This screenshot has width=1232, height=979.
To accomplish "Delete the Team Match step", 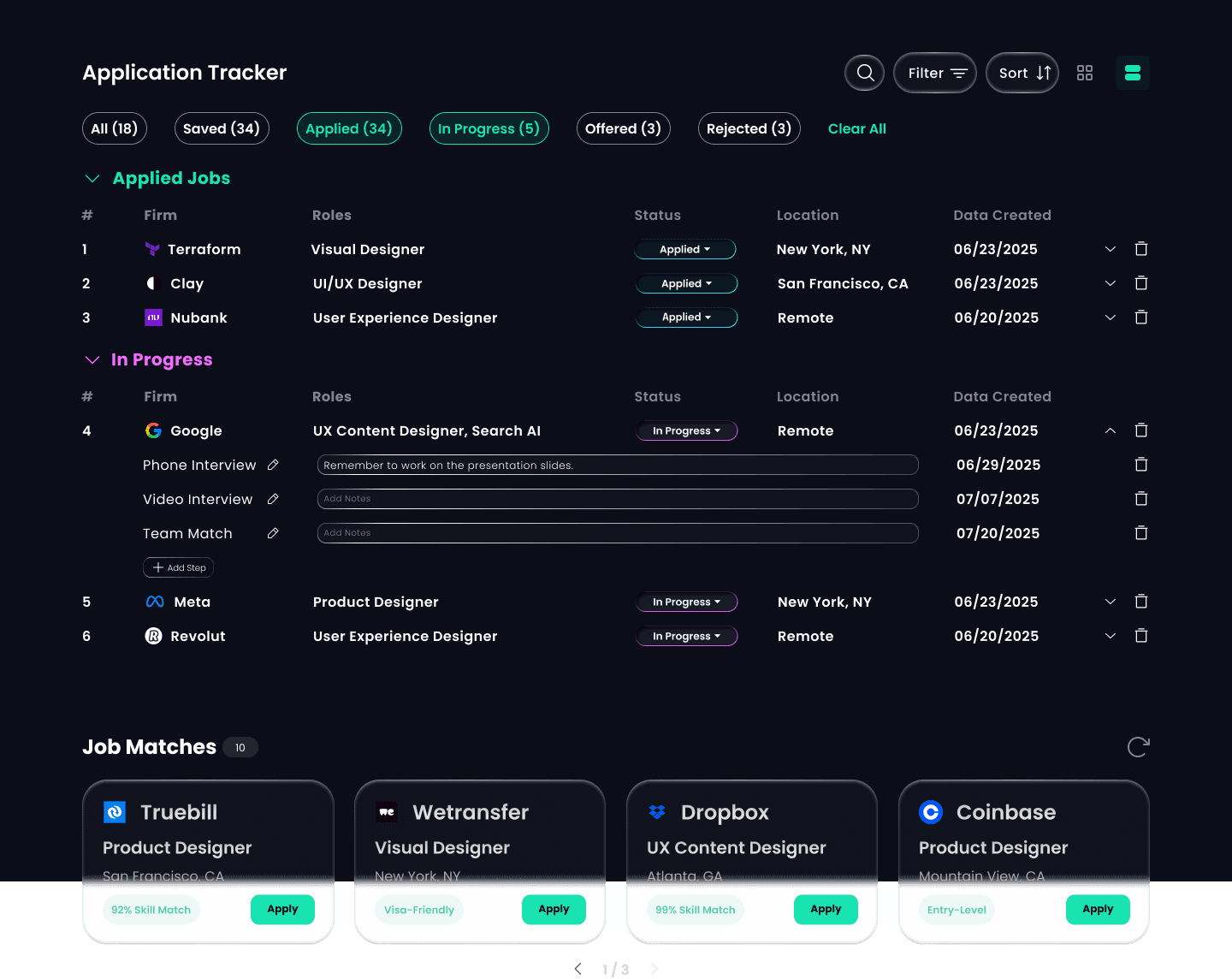I will tap(1141, 533).
